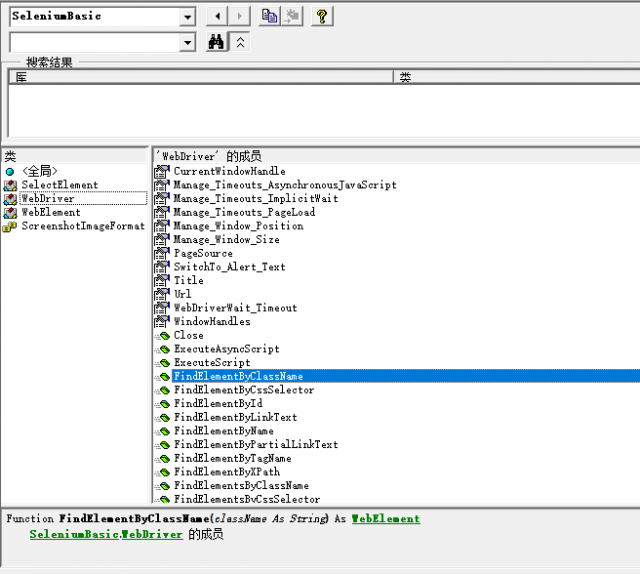Click the Go Back arrow button

217,16
